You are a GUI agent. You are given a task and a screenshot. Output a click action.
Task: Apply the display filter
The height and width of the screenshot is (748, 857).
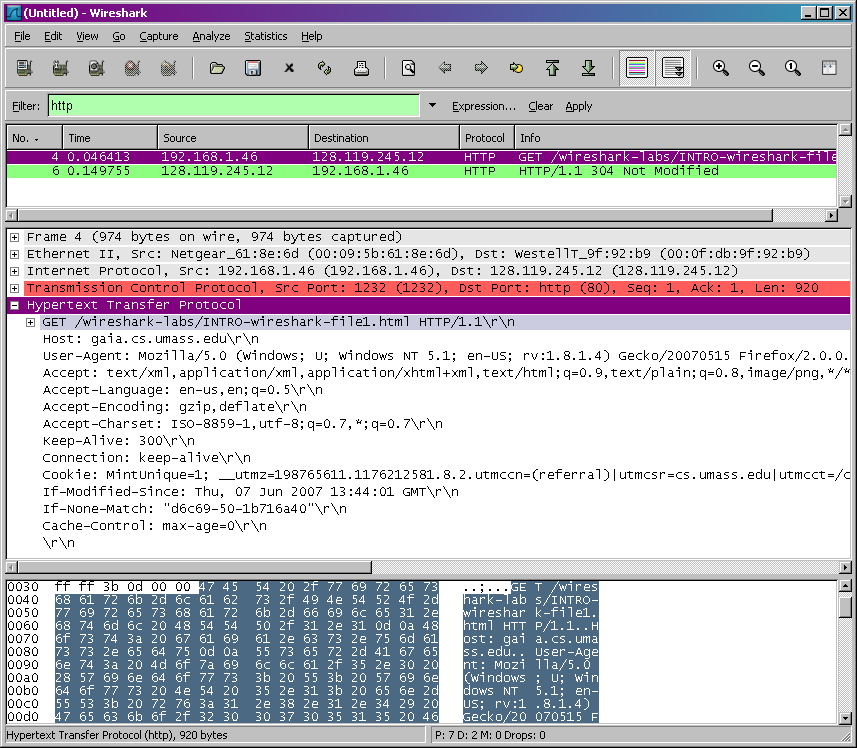579,106
